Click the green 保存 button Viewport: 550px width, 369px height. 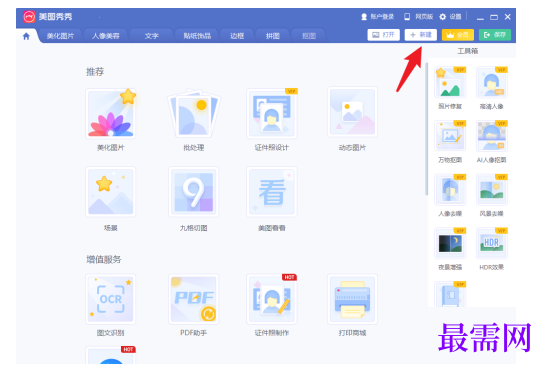(495, 35)
